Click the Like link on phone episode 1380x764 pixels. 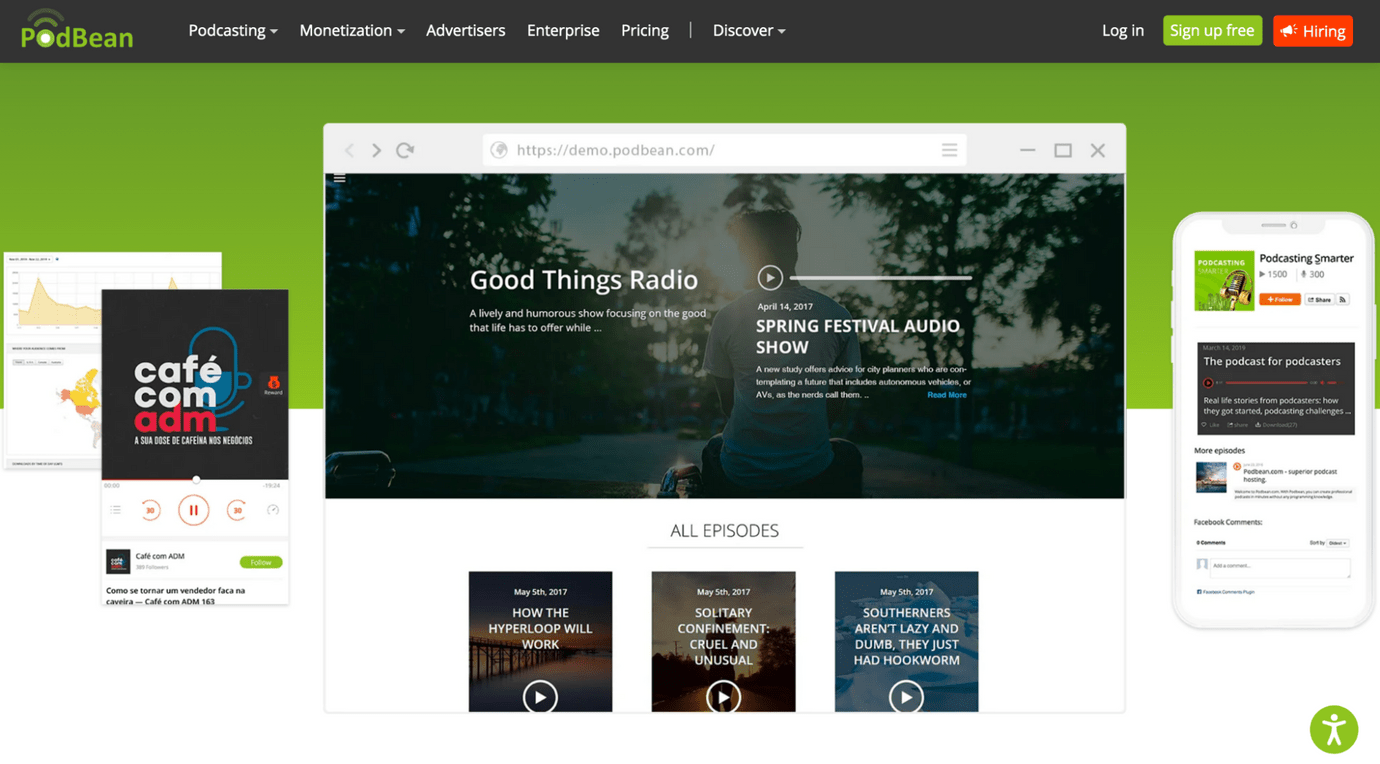(x=1211, y=425)
